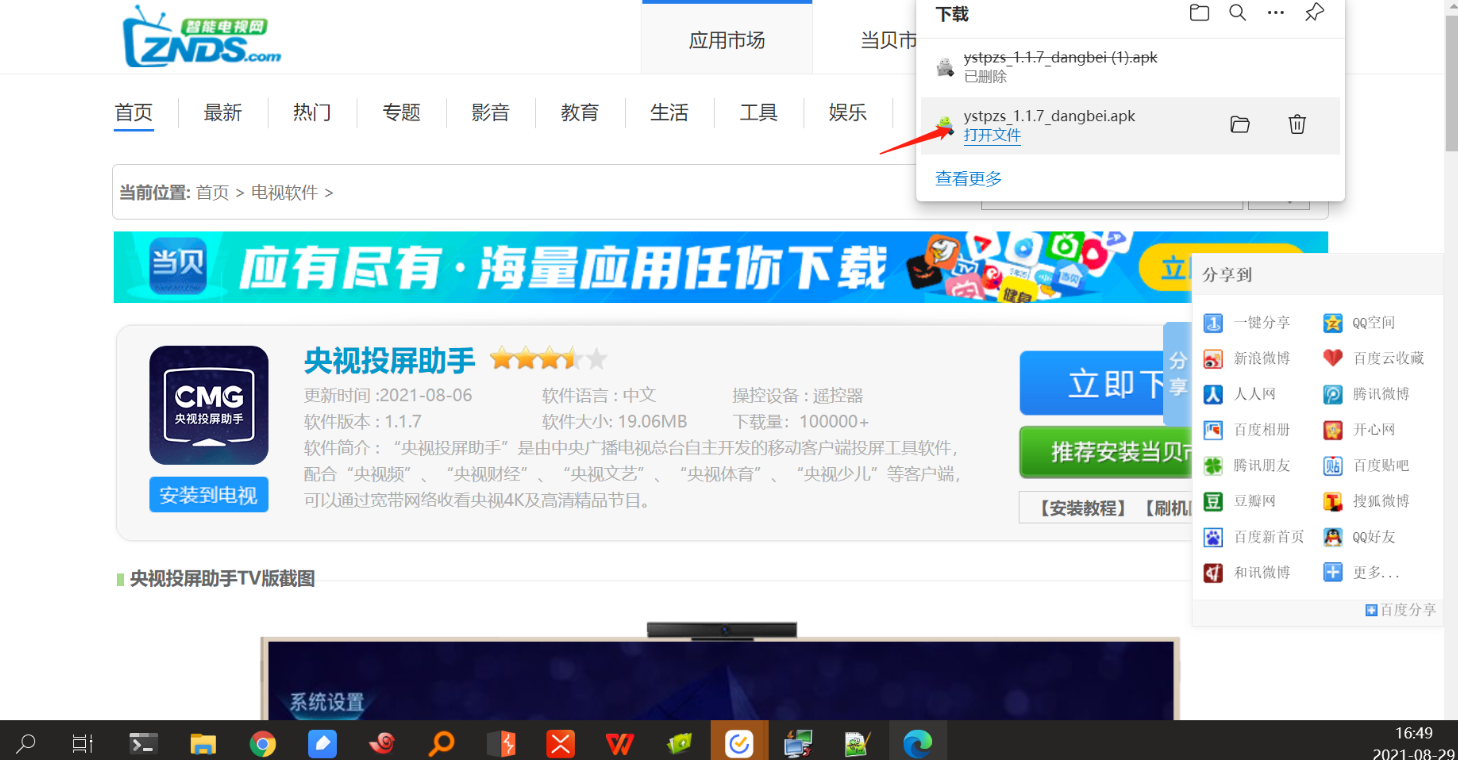Open more options (three dots) in downloads panel
This screenshot has width=1458, height=760.
tap(1275, 13)
